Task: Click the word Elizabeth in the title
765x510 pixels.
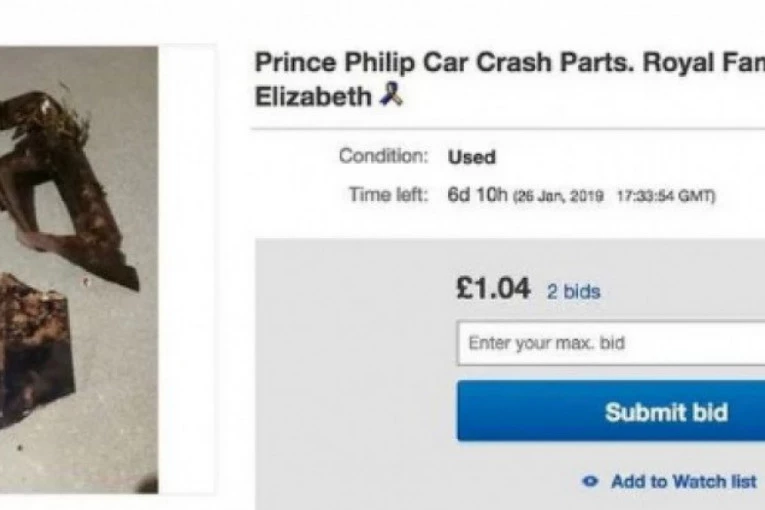Action: pos(312,98)
